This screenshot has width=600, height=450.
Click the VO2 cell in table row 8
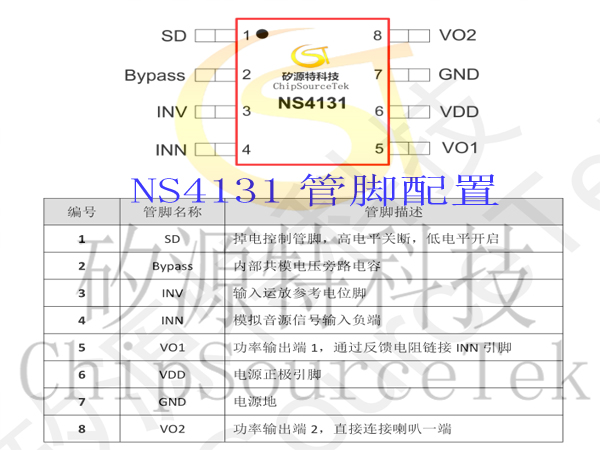[172, 429]
